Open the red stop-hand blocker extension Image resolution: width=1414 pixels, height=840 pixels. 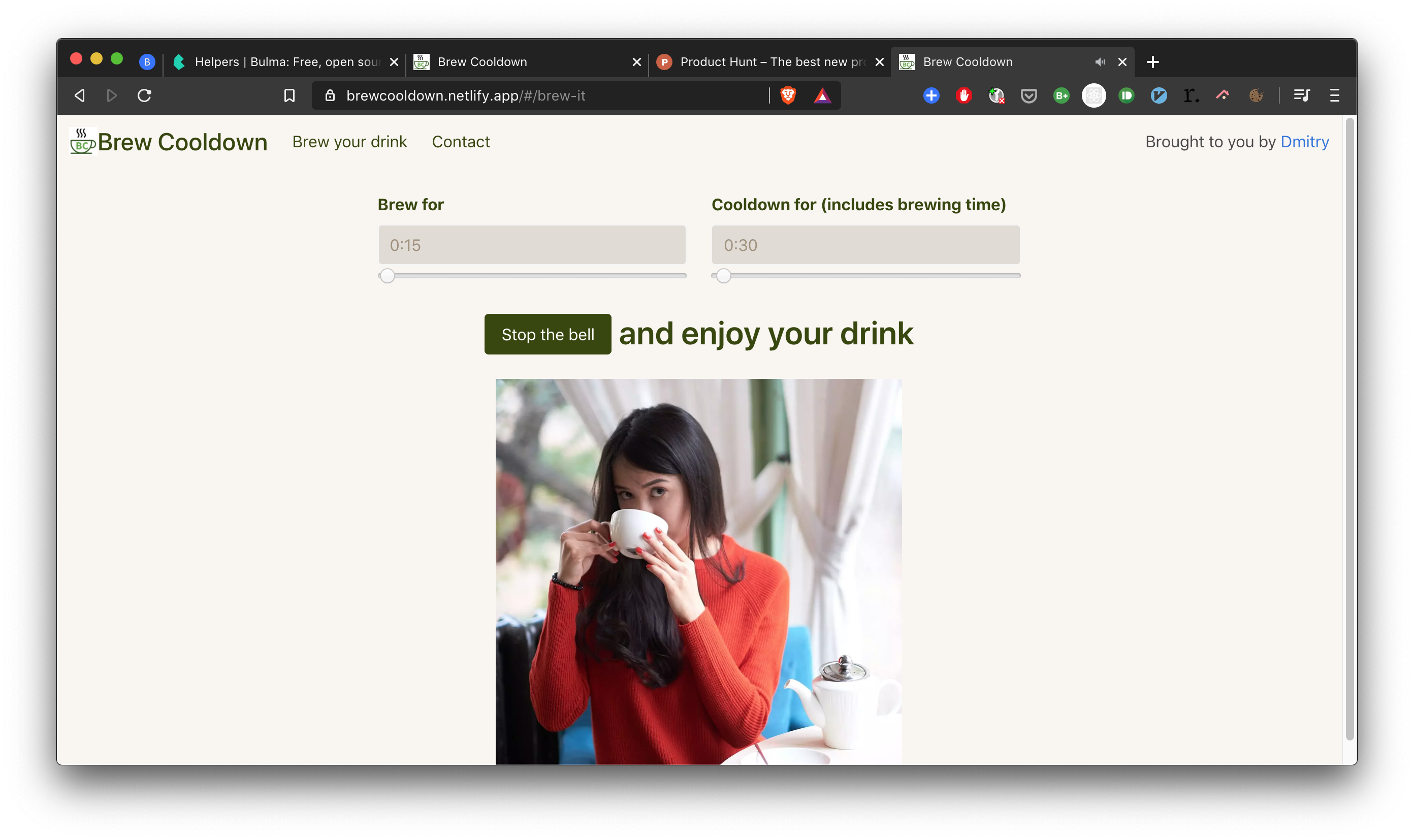(963, 95)
